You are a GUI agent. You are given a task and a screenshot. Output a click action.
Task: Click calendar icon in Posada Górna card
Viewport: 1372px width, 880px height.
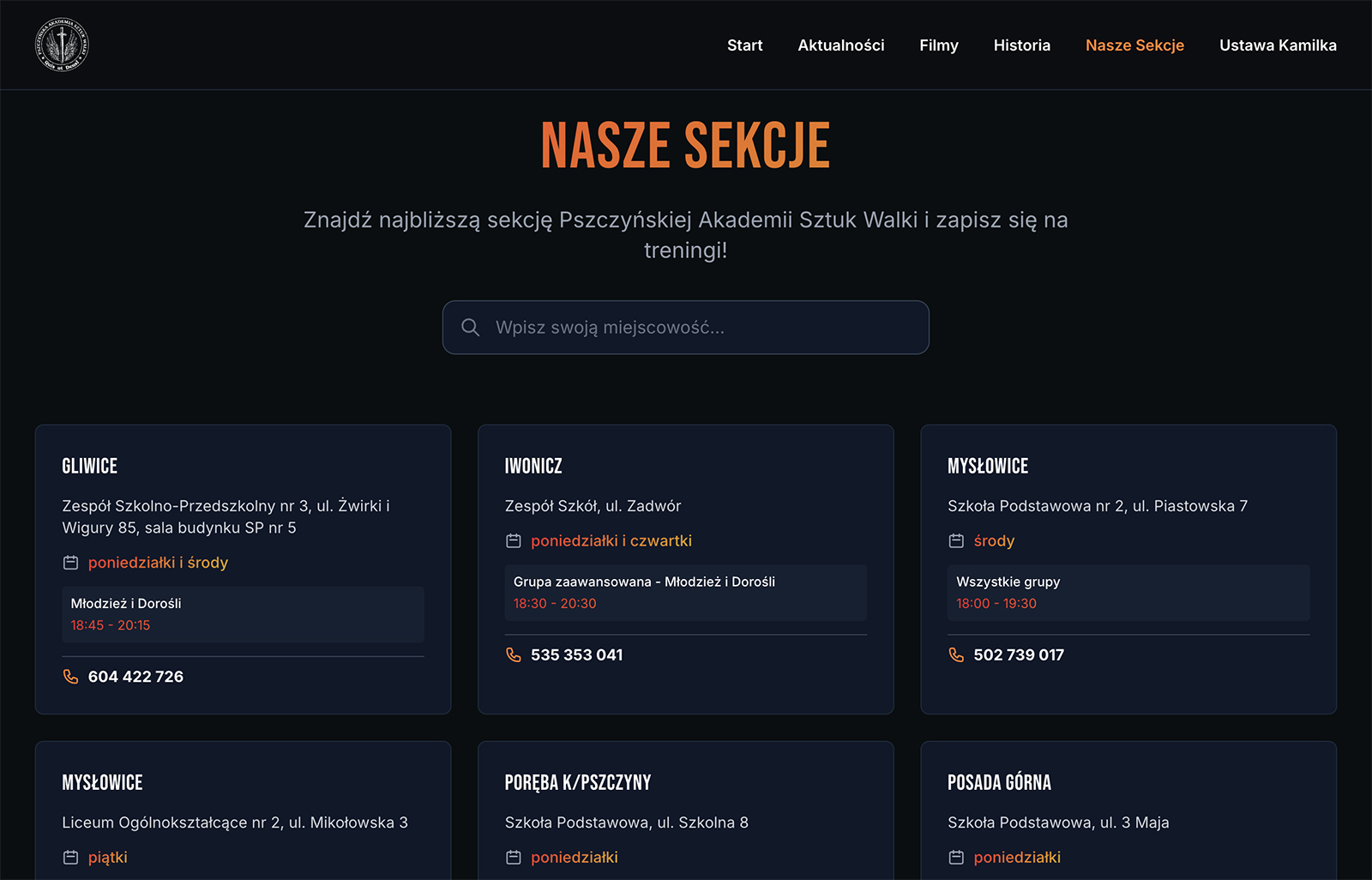click(x=956, y=858)
